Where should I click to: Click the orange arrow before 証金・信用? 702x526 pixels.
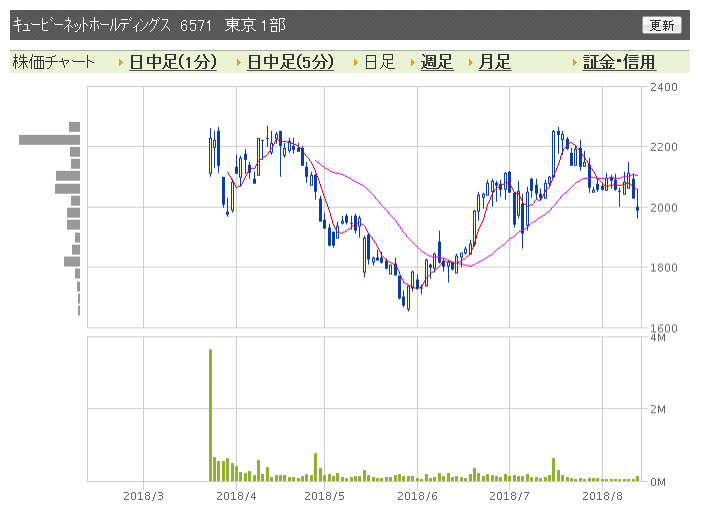point(575,63)
